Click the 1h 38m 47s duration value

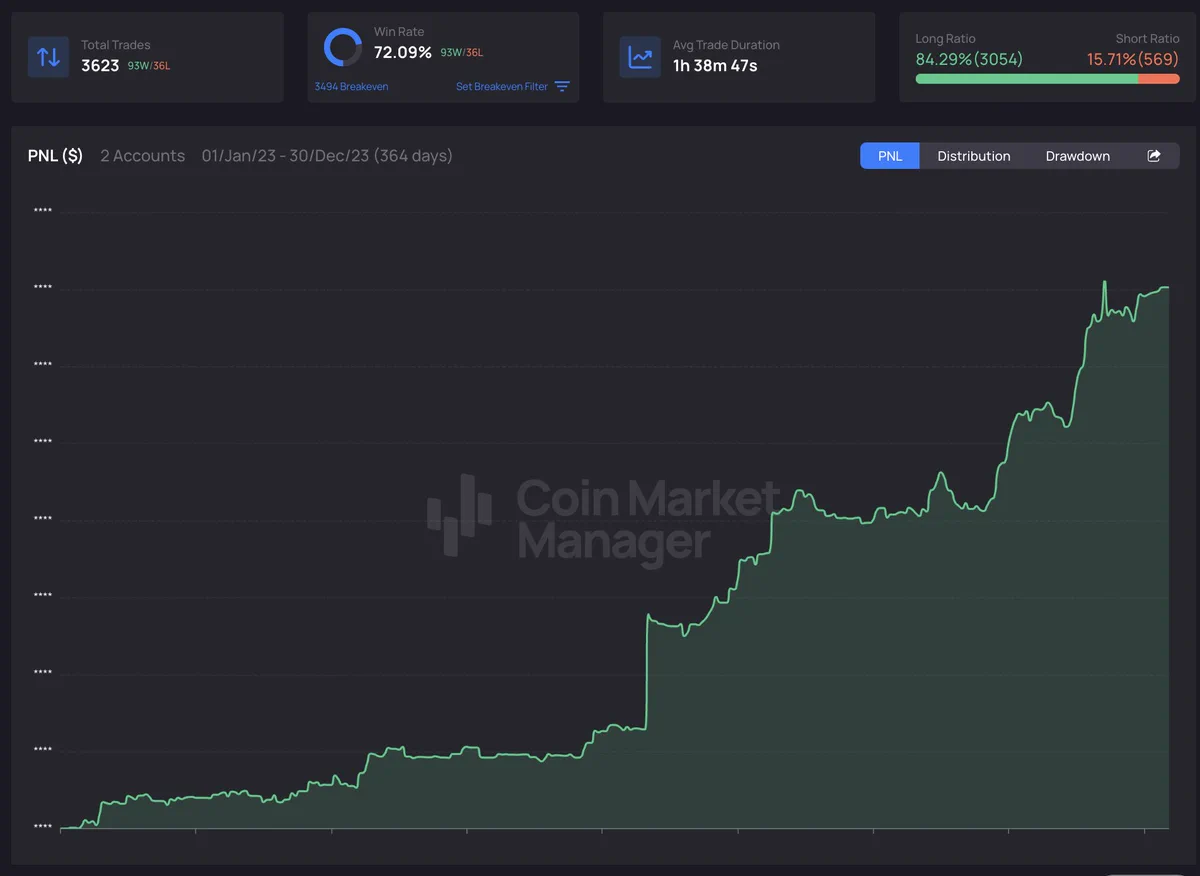(x=715, y=66)
